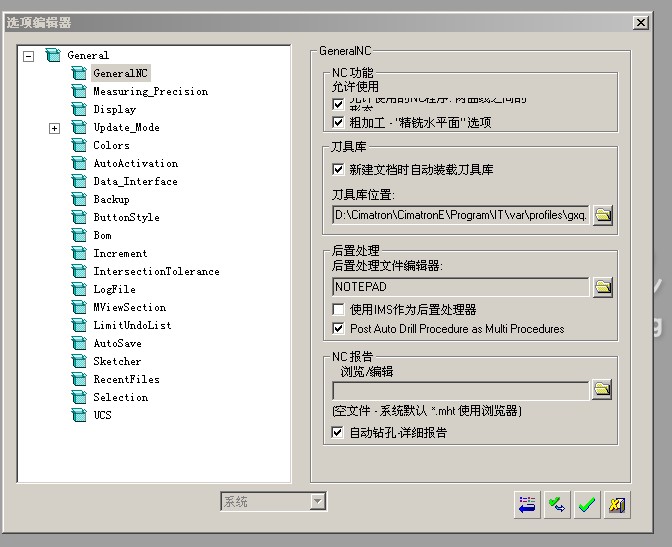
Task: Select GeneralNC in the options tree
Action: pos(120,73)
